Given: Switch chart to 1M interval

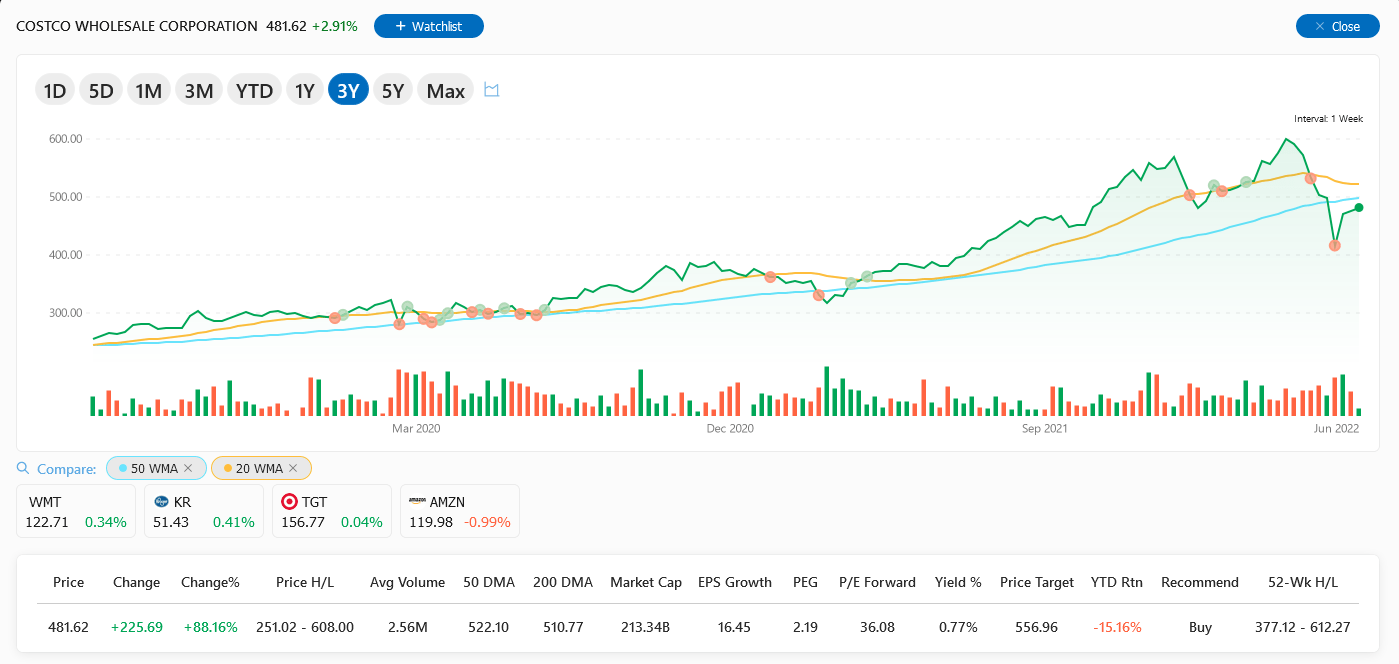Looking at the screenshot, I should (x=148, y=89).
